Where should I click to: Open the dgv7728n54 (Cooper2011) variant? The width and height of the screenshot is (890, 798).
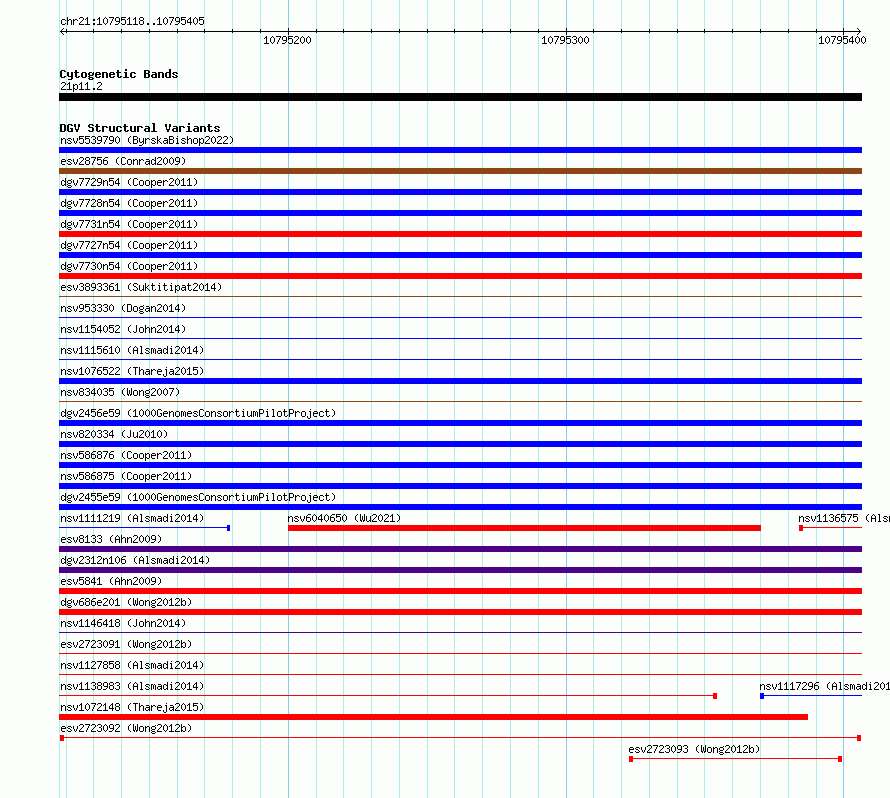[129, 203]
